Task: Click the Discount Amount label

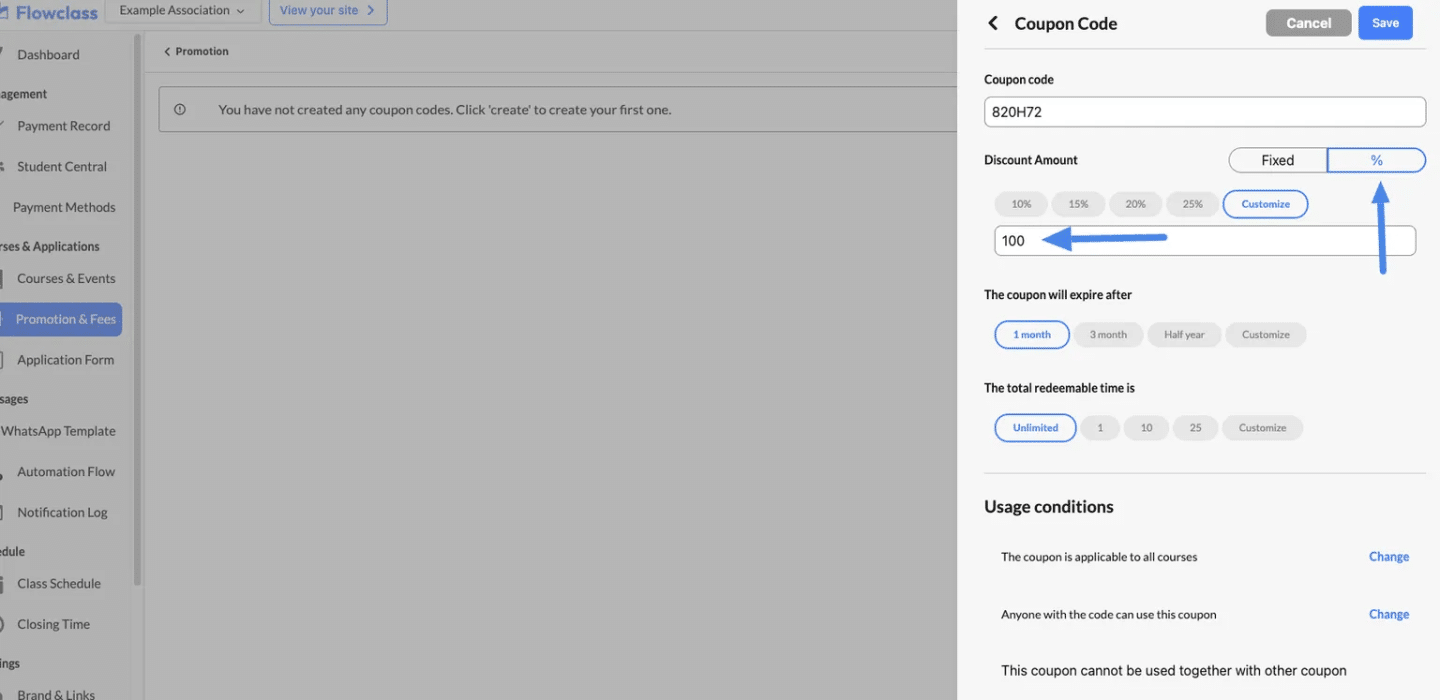Action: [1031, 160]
